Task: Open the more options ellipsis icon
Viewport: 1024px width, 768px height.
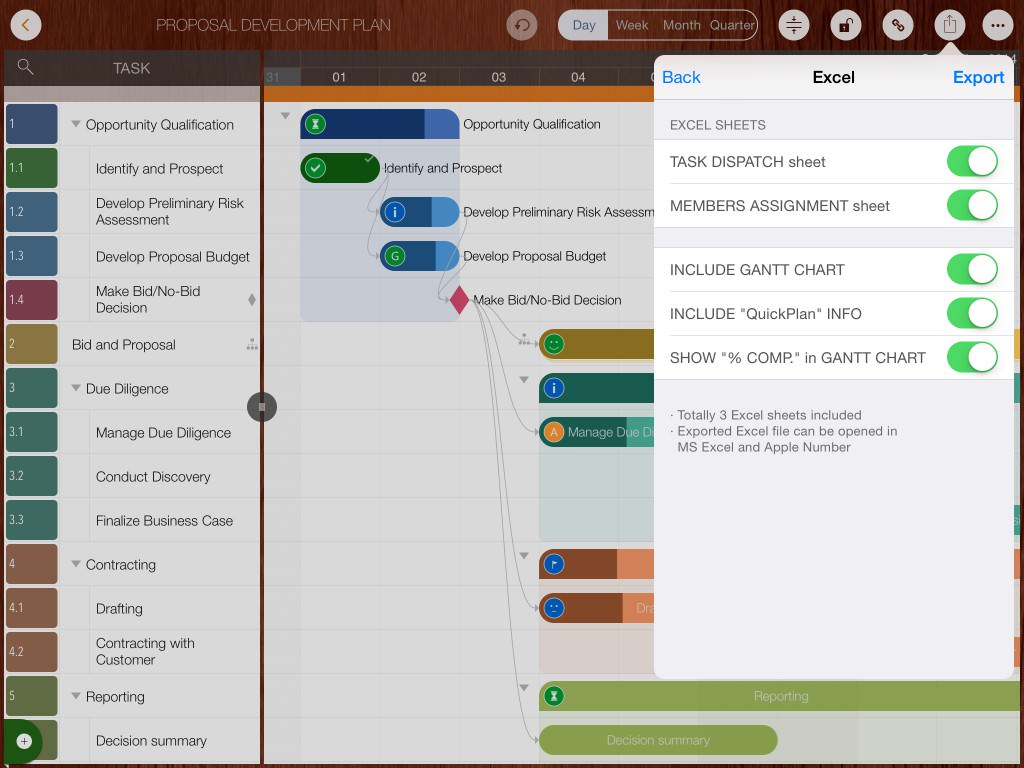Action: tap(996, 25)
